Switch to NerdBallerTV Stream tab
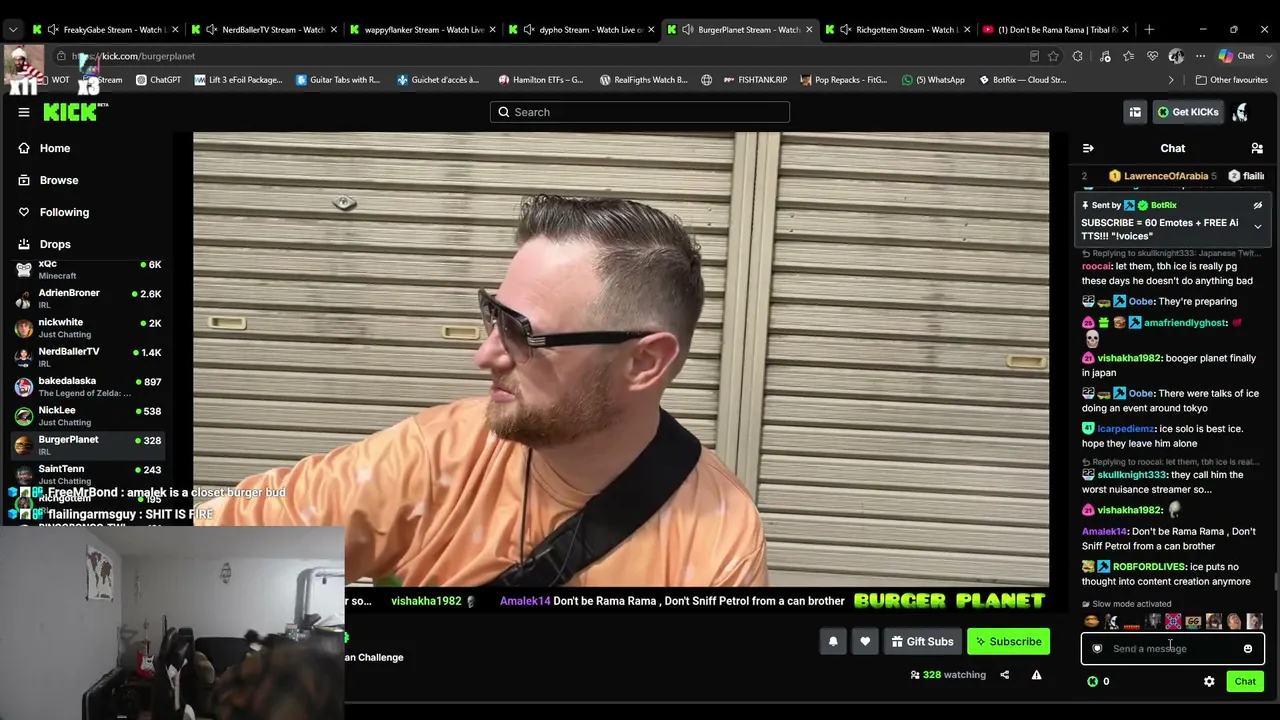1280x720 pixels. pyautogui.click(x=262, y=30)
